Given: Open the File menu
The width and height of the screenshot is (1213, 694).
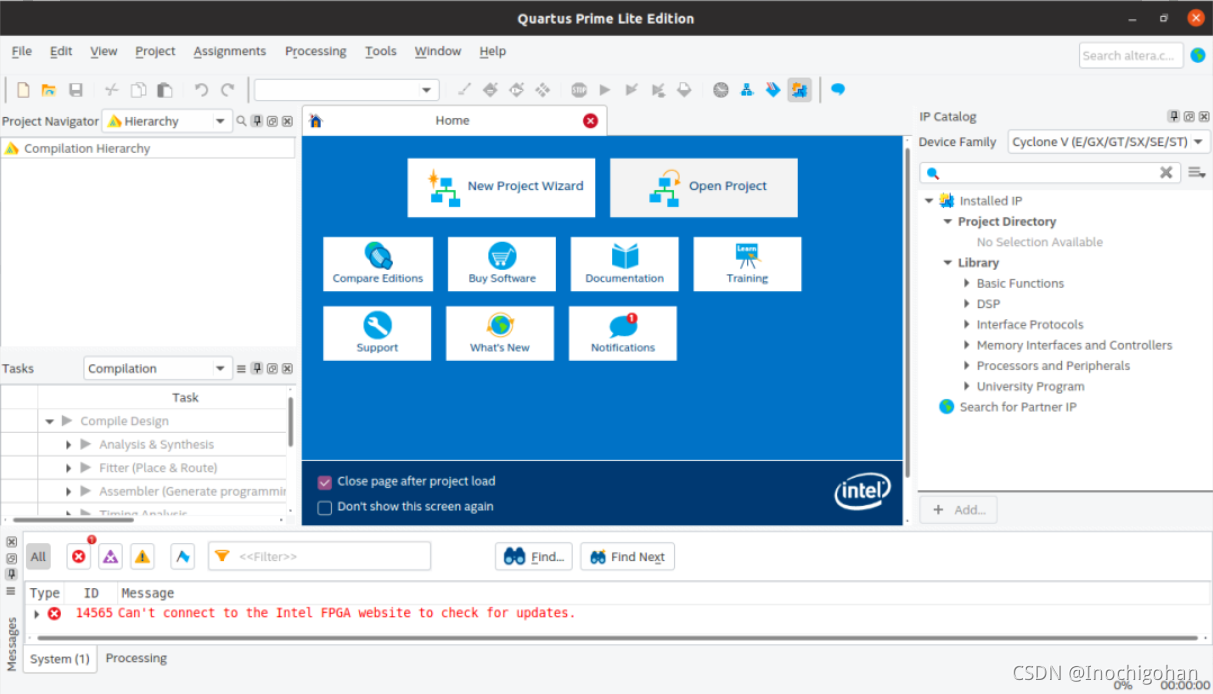Looking at the screenshot, I should click(21, 51).
